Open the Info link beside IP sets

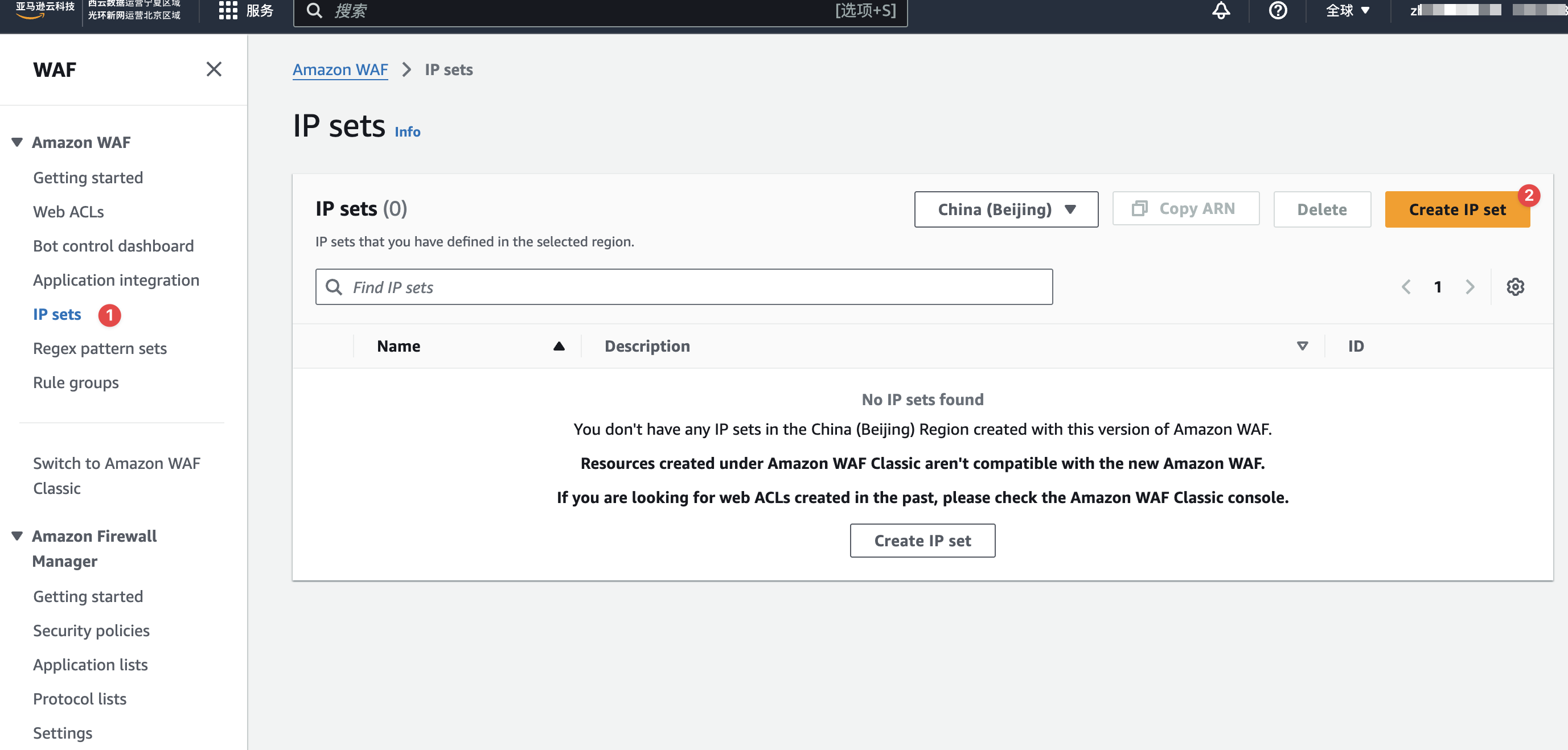click(407, 131)
